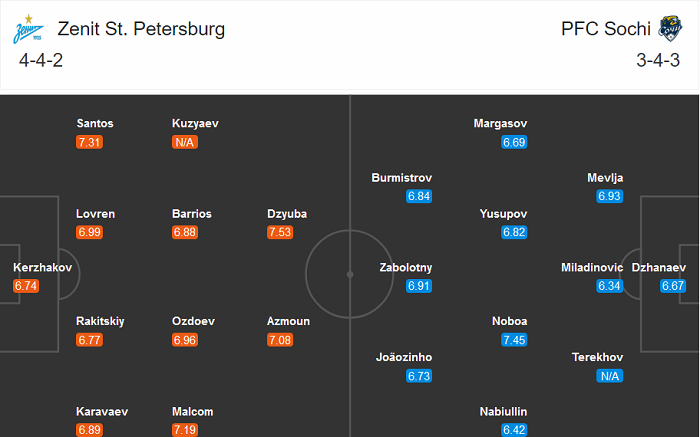Click Barrios's 6.88 rating badge

click(x=185, y=232)
